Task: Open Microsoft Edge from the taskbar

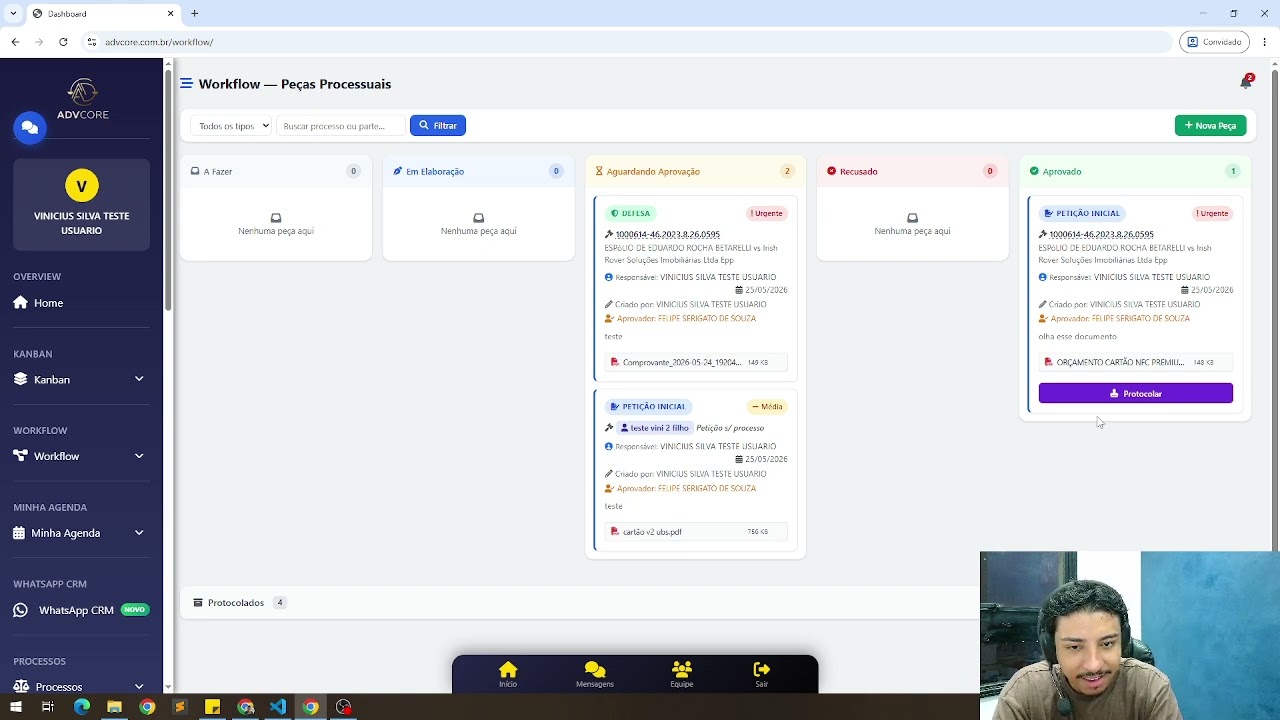Action: click(81, 707)
